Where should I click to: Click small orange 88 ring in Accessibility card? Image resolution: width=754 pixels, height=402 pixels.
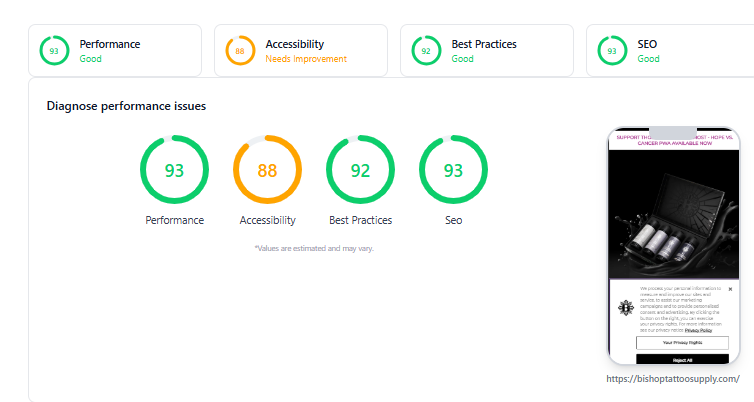pyautogui.click(x=240, y=50)
